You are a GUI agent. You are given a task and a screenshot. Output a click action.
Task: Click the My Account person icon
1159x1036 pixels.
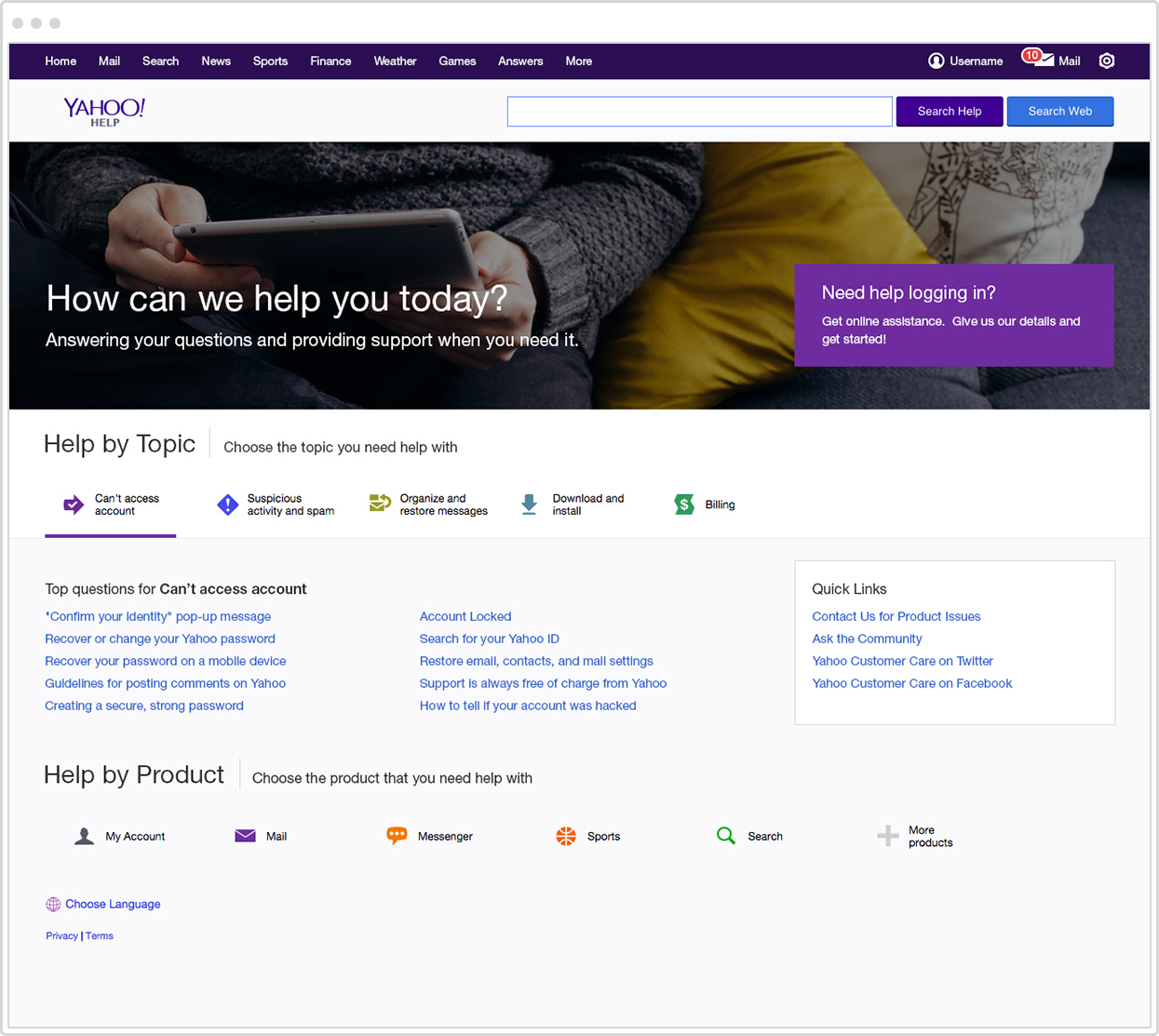(x=84, y=836)
